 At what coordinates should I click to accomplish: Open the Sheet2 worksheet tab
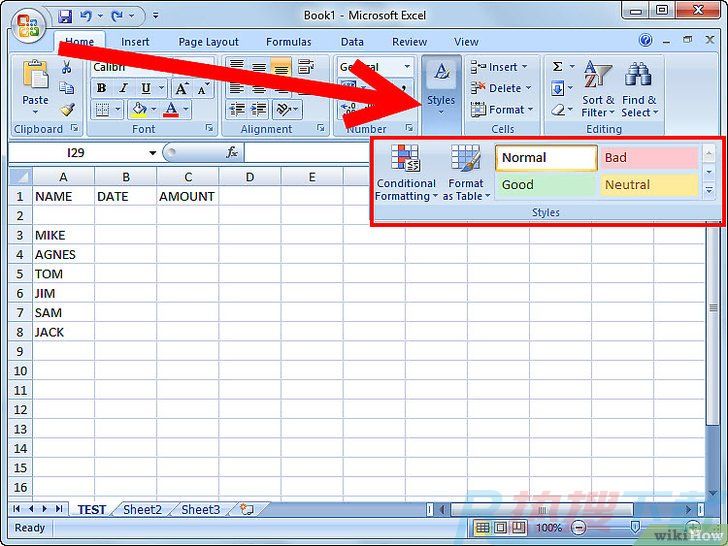click(x=142, y=510)
